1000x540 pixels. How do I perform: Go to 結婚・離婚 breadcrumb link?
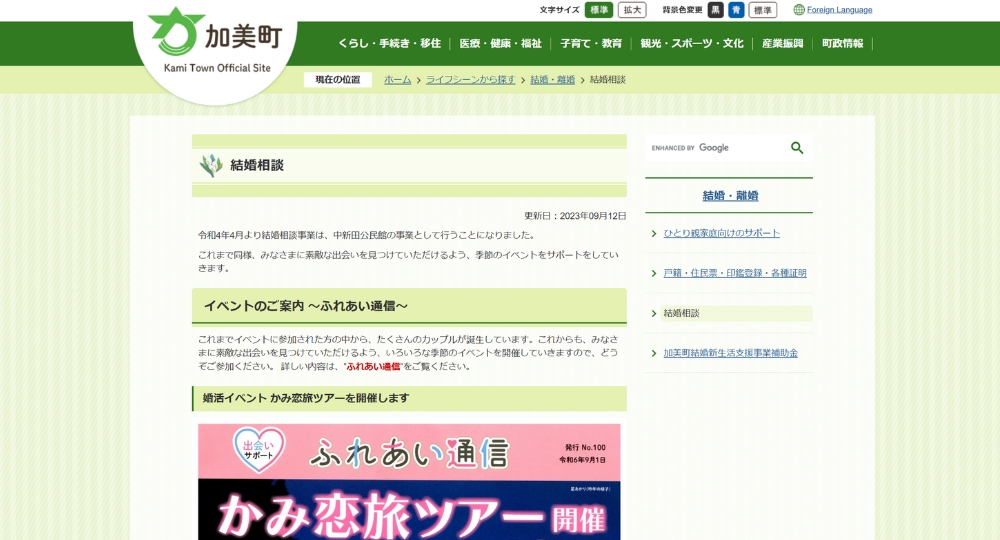click(x=552, y=80)
